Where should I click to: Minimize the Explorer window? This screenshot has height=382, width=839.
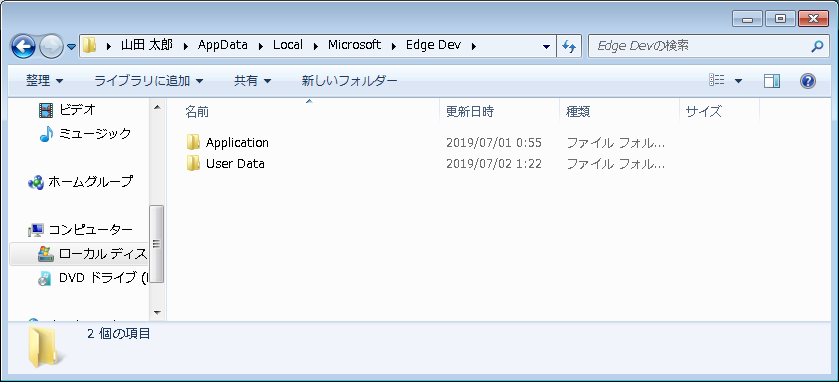[x=748, y=19]
